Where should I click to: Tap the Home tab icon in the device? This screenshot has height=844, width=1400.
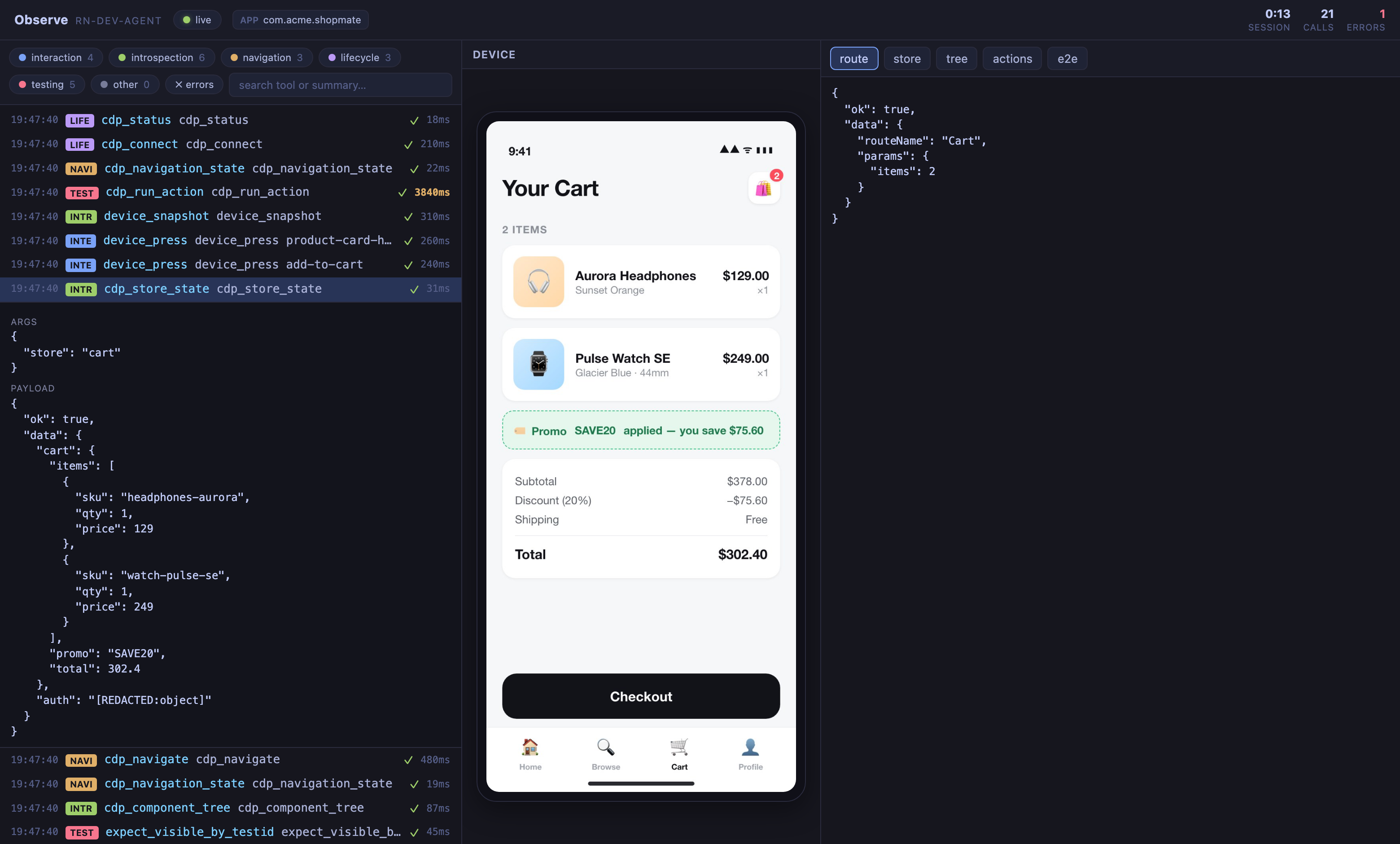[x=530, y=747]
